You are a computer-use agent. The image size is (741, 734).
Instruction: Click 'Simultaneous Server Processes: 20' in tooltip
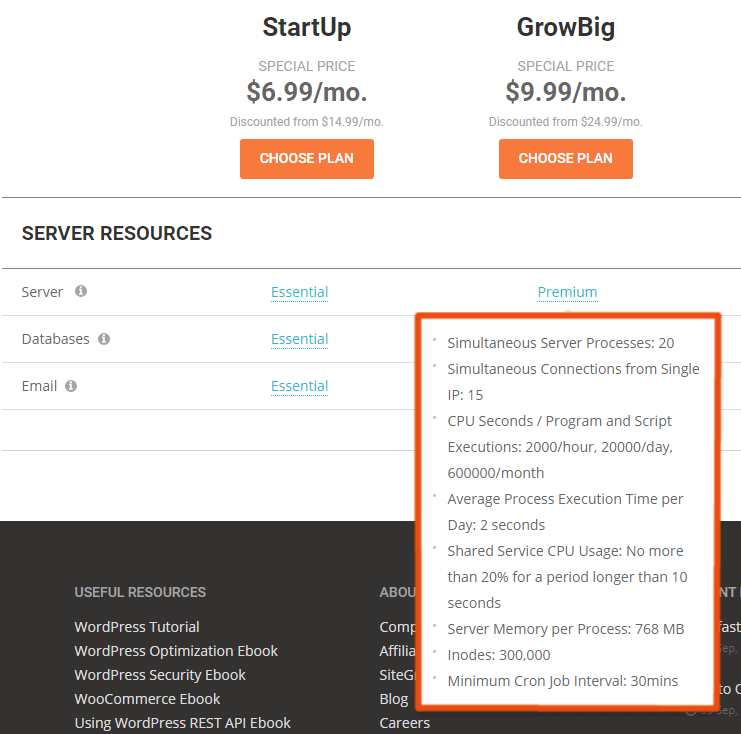[x=560, y=343]
